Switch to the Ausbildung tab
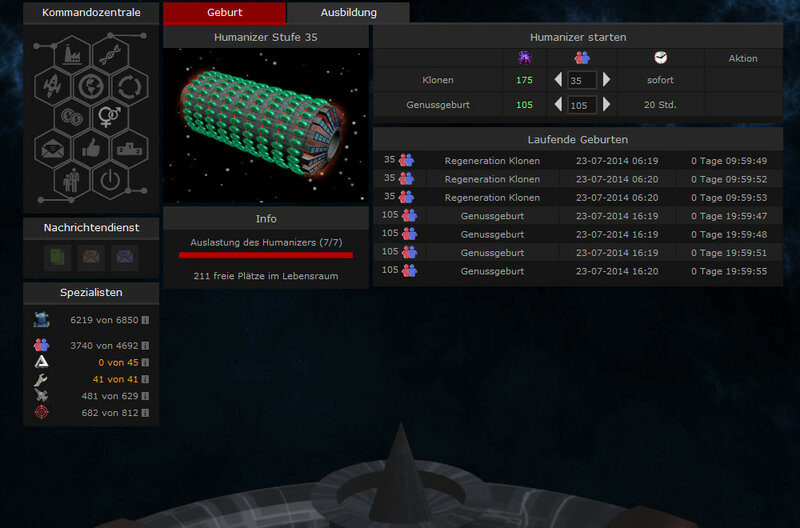The width and height of the screenshot is (800, 528). click(x=348, y=13)
